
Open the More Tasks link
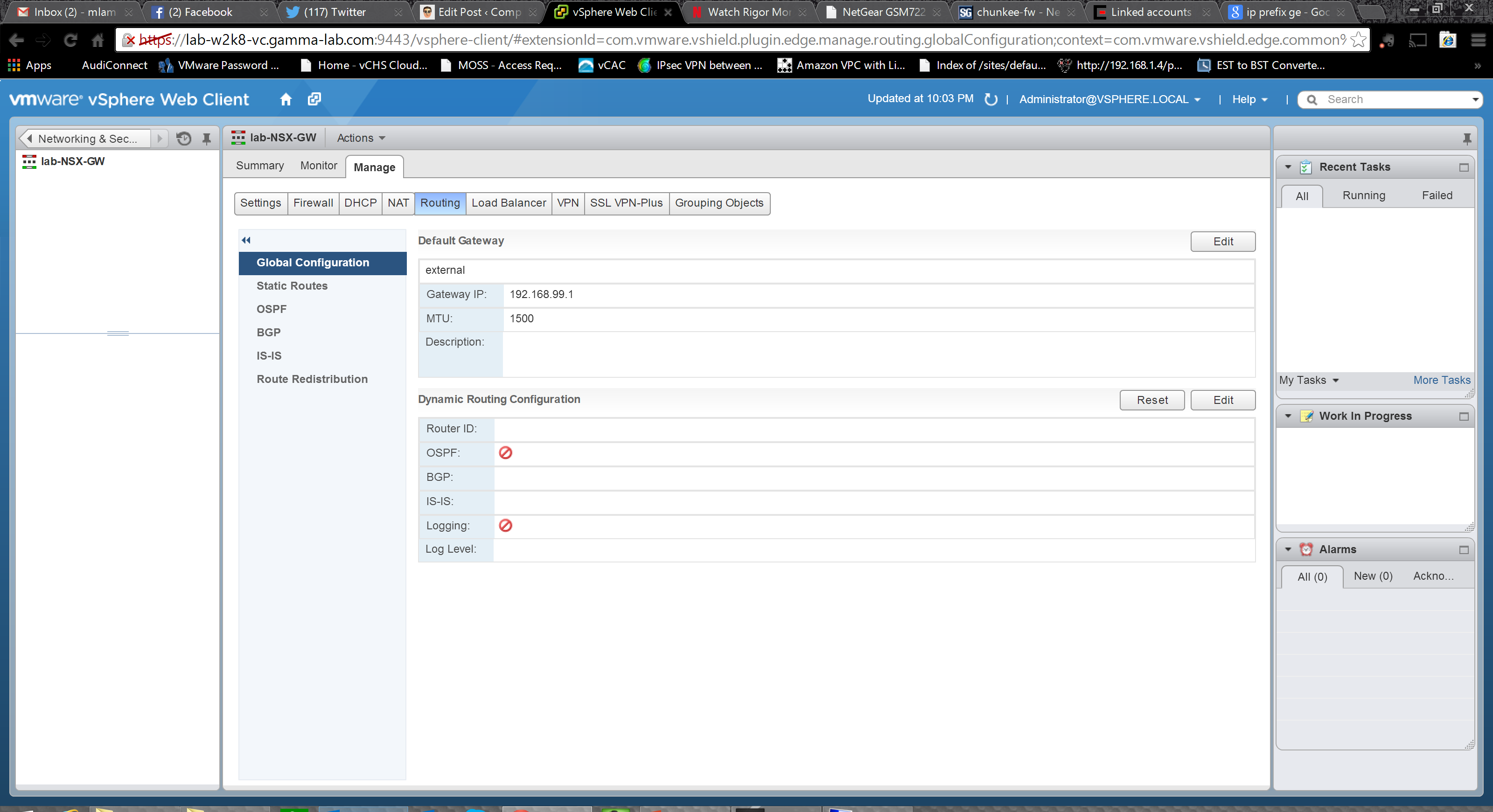[x=1441, y=381]
